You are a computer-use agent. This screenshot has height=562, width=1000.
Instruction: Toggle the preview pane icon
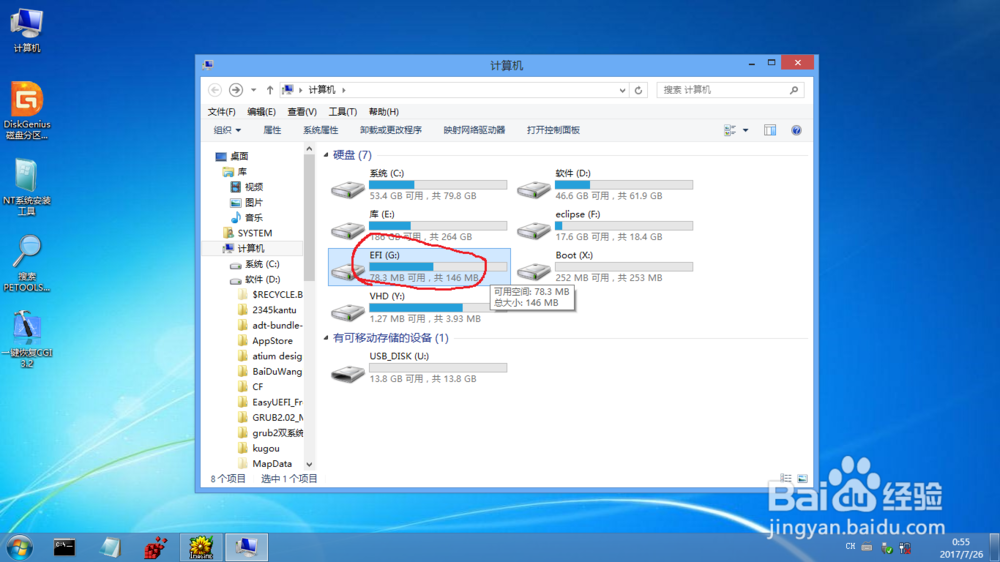pyautogui.click(x=770, y=130)
